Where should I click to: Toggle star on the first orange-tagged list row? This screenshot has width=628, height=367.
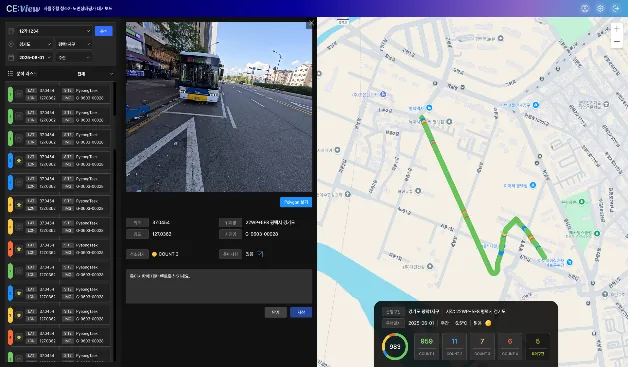click(x=19, y=248)
